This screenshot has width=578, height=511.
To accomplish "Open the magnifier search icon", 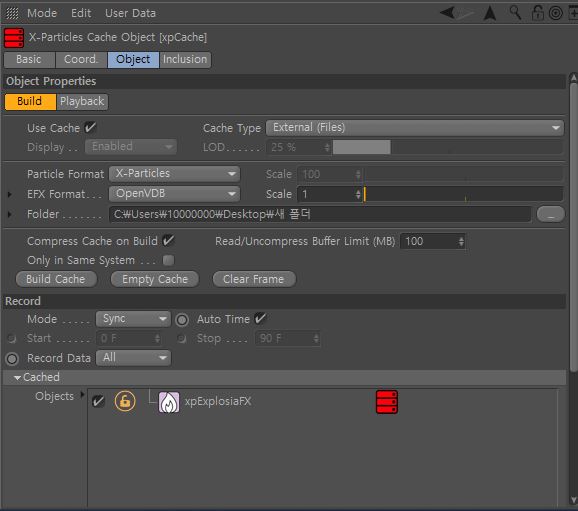I will click(x=515, y=13).
